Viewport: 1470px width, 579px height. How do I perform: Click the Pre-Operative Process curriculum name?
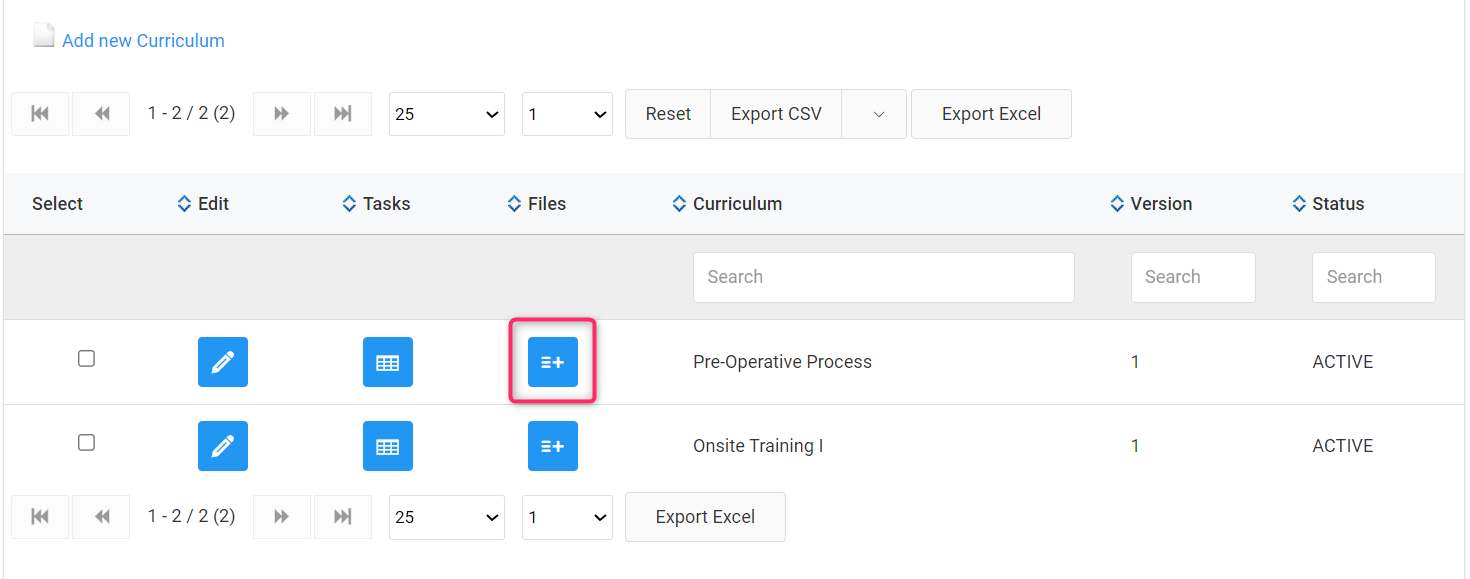pyautogui.click(x=782, y=362)
